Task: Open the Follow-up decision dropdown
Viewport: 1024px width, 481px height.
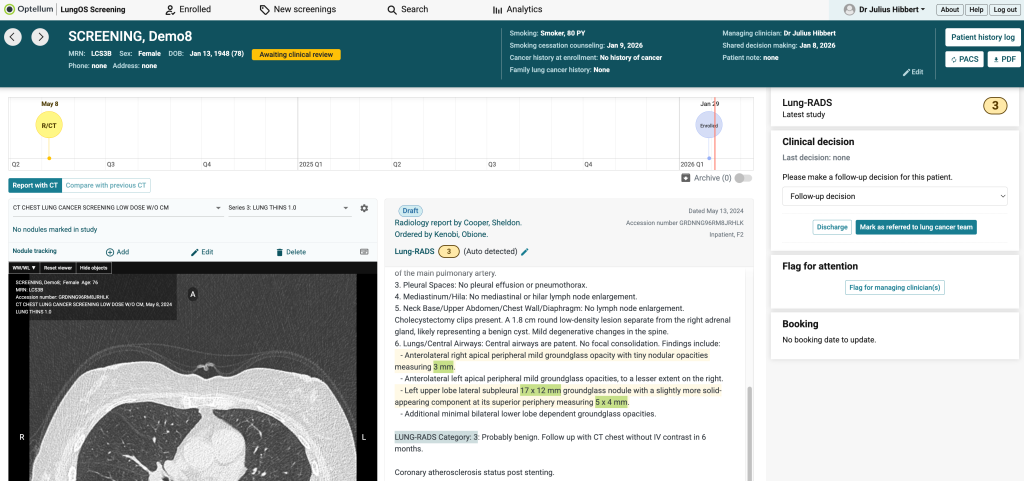Action: [895, 196]
